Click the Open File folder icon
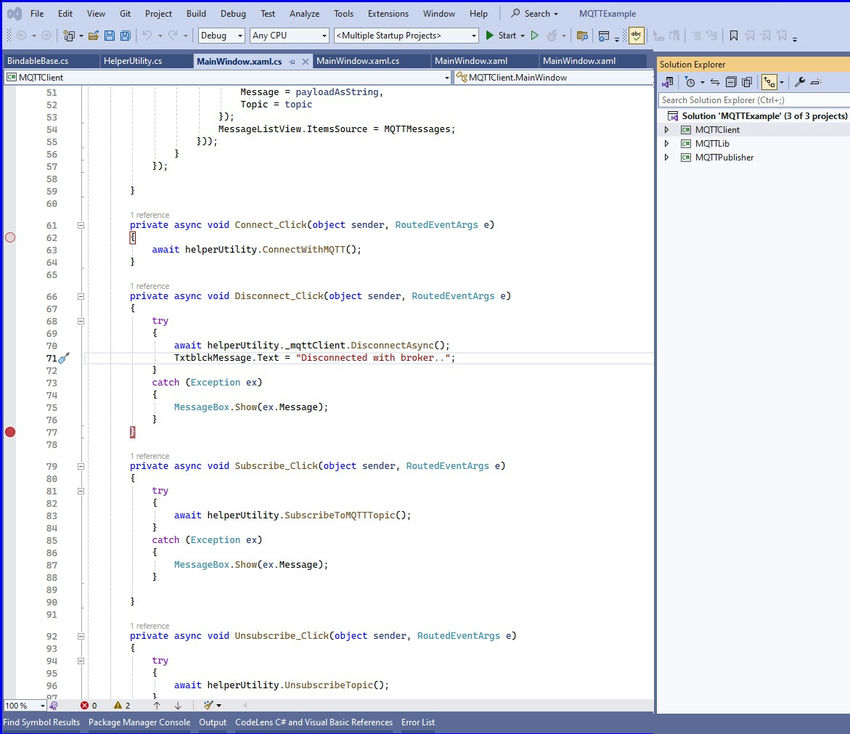The image size is (850, 734). (x=93, y=36)
